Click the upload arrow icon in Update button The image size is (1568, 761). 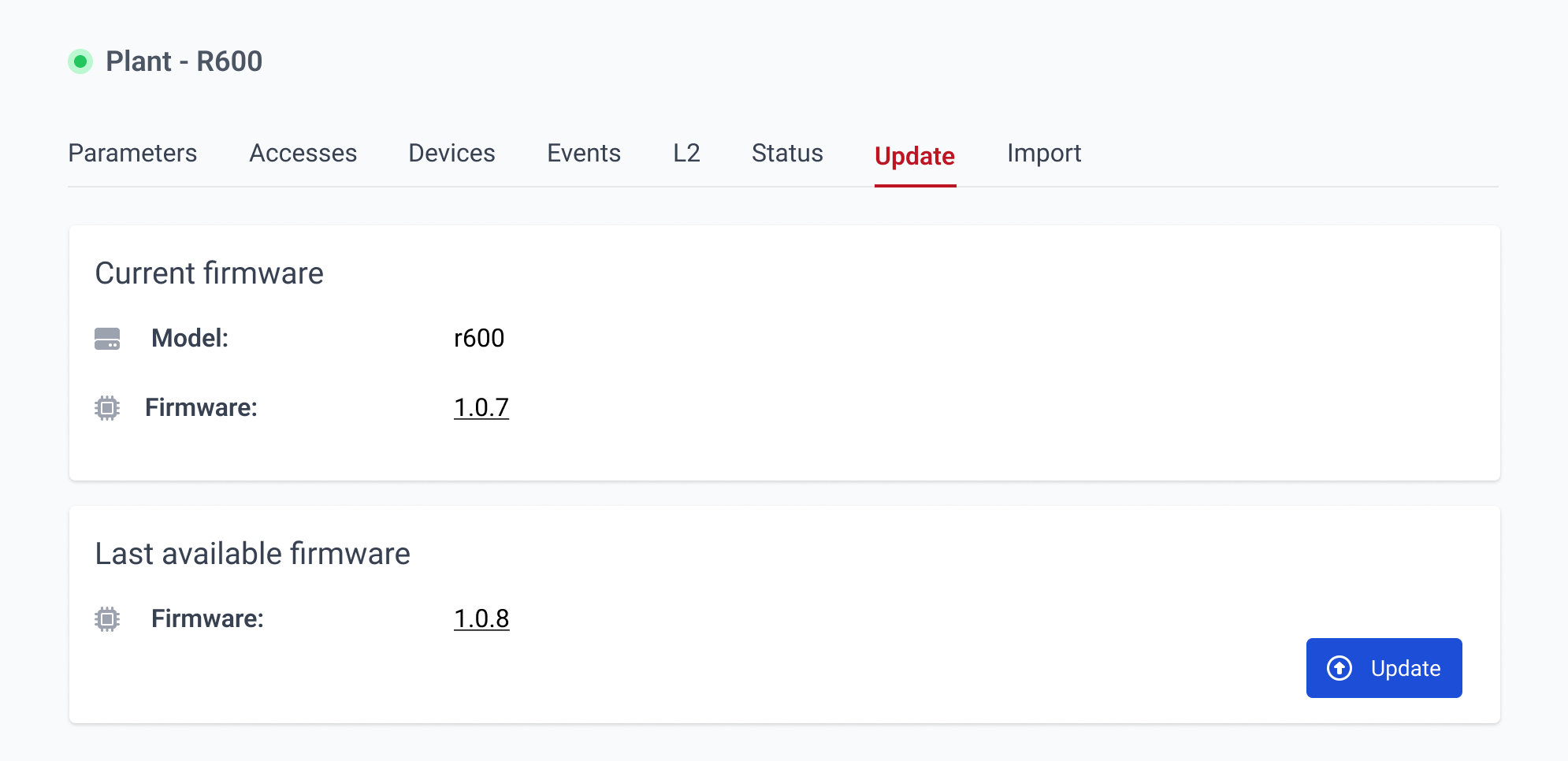click(x=1339, y=668)
